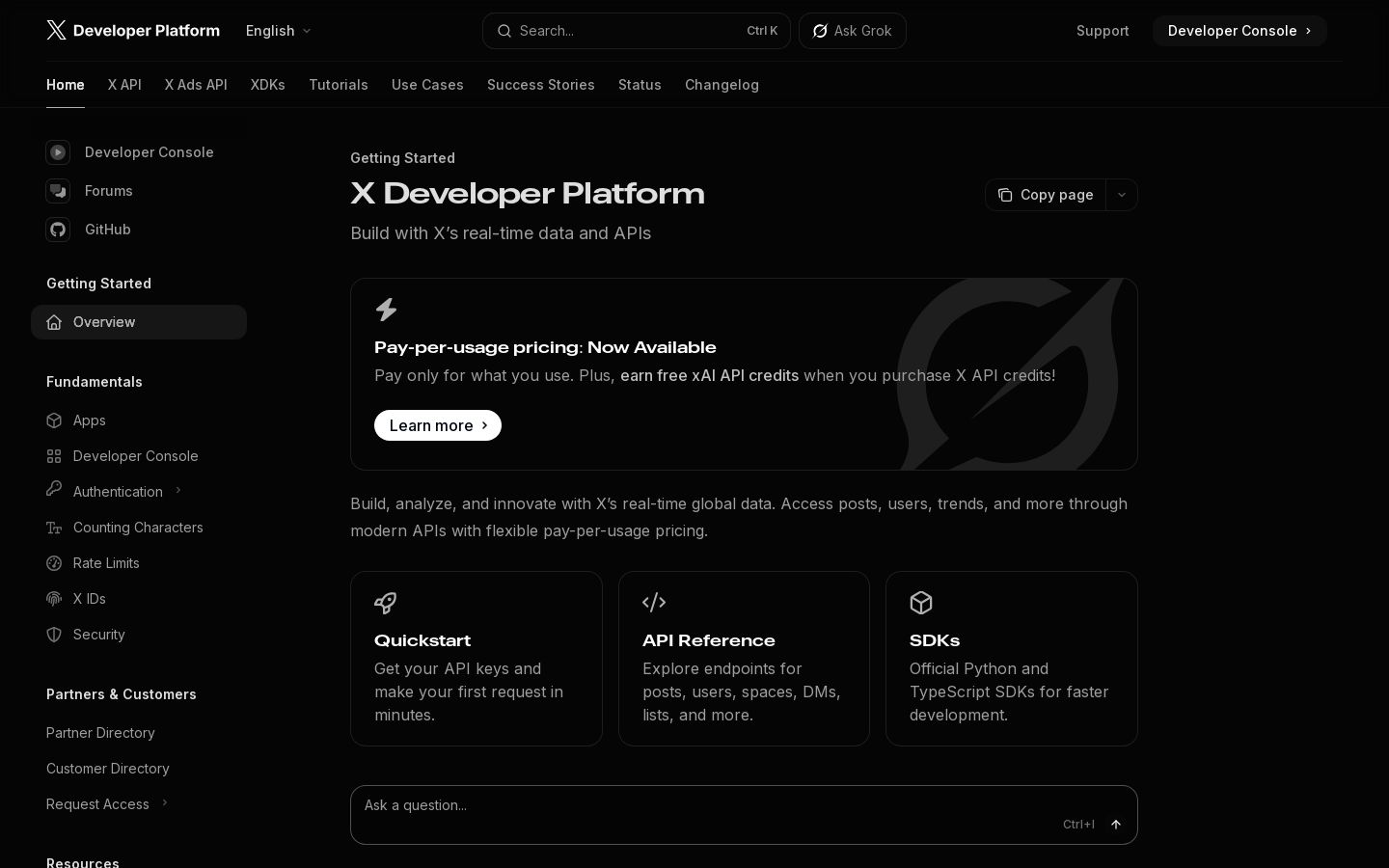Viewport: 1389px width, 868px height.
Task: Select the Home tab
Action: [x=66, y=85]
